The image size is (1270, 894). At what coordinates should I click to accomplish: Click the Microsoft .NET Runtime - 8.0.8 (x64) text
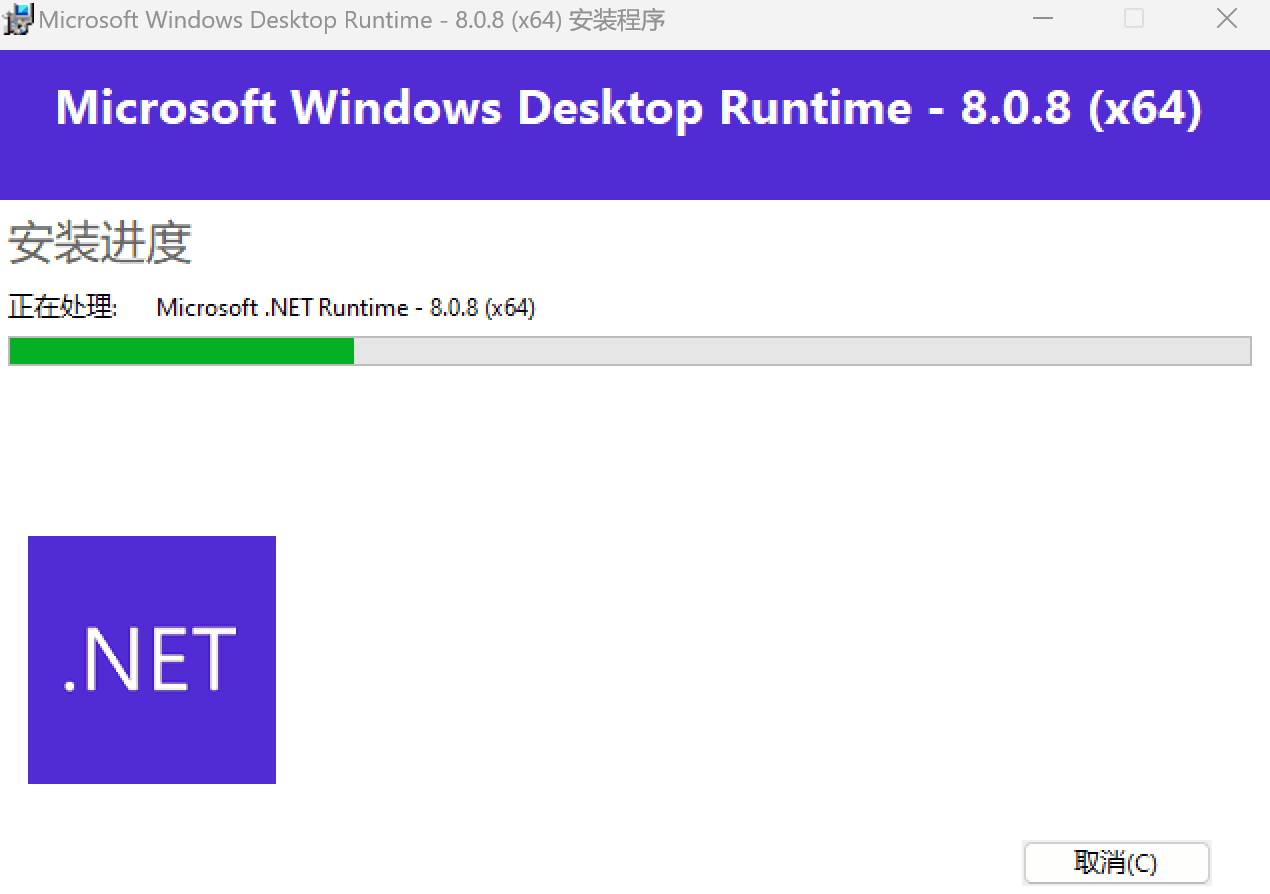(346, 308)
